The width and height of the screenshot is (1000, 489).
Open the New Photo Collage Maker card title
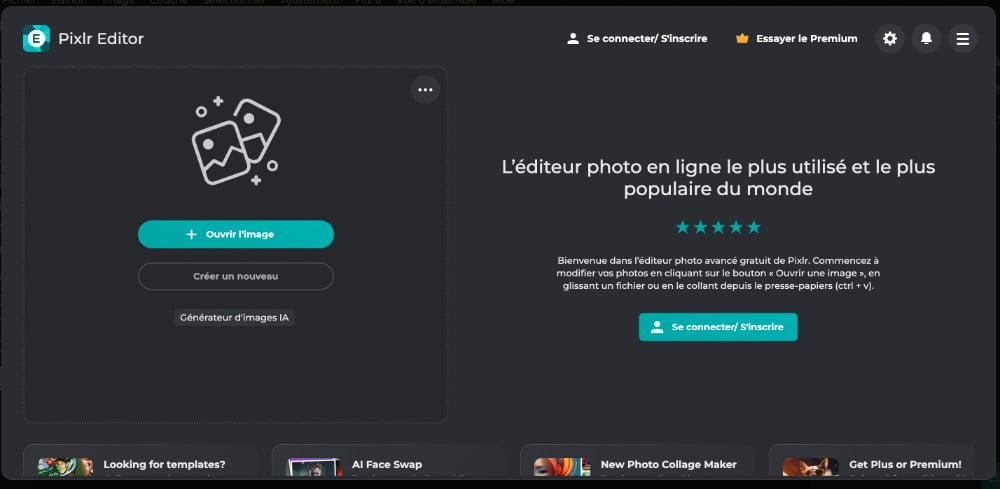coord(668,465)
